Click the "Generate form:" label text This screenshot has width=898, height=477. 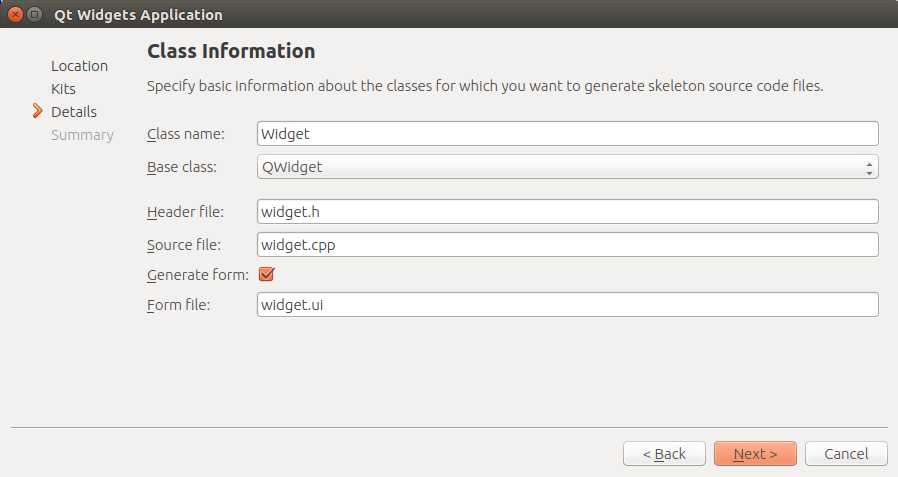[x=198, y=275]
